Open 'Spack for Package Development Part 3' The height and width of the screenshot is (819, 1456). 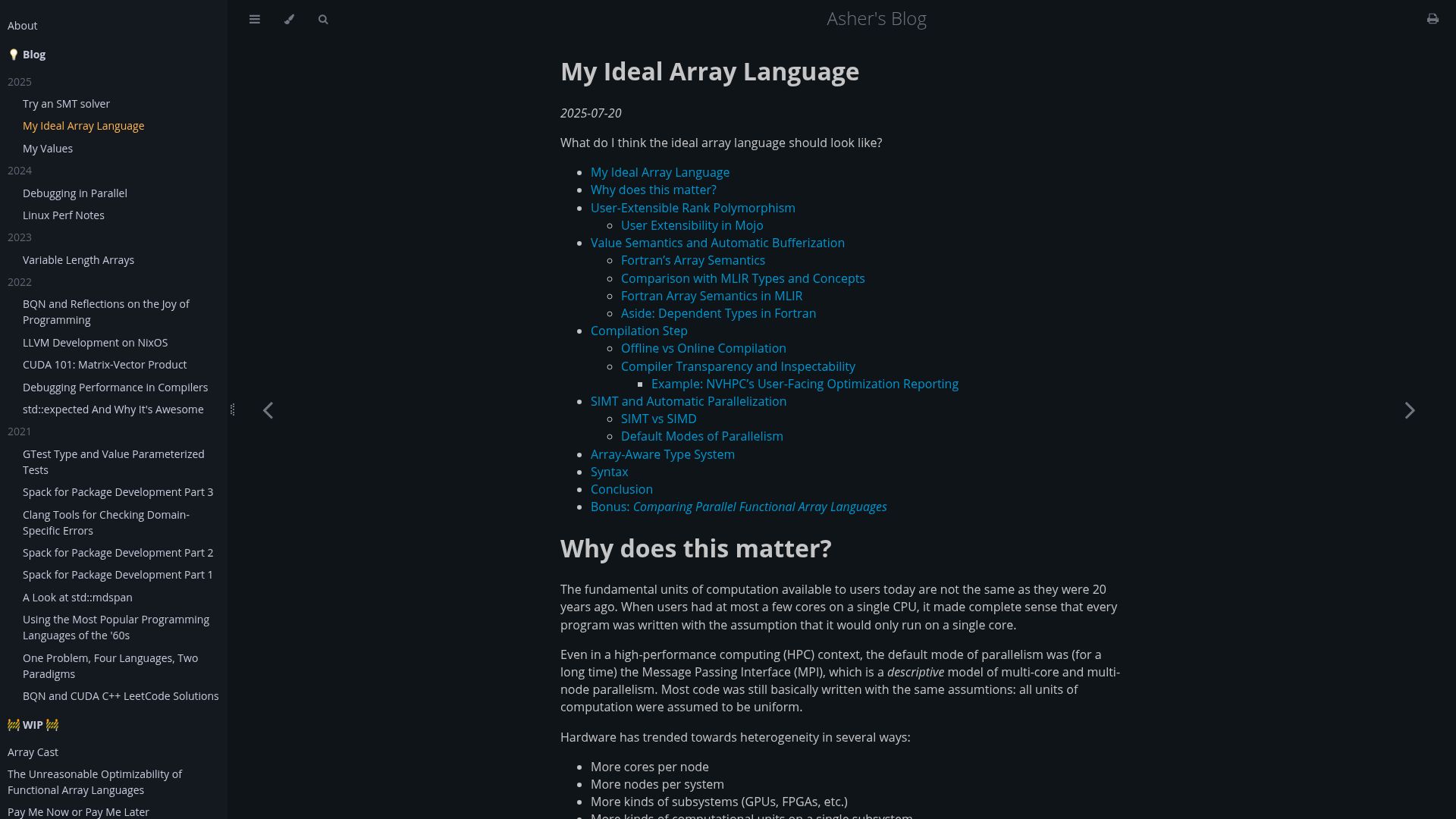(118, 492)
